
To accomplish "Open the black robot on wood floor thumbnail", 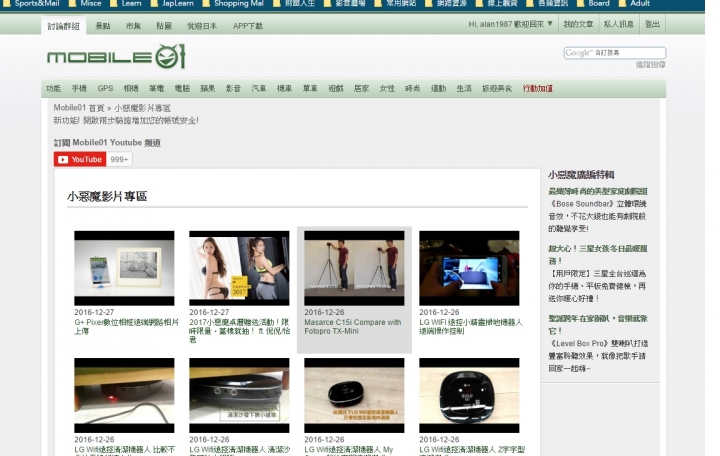I will pos(354,395).
